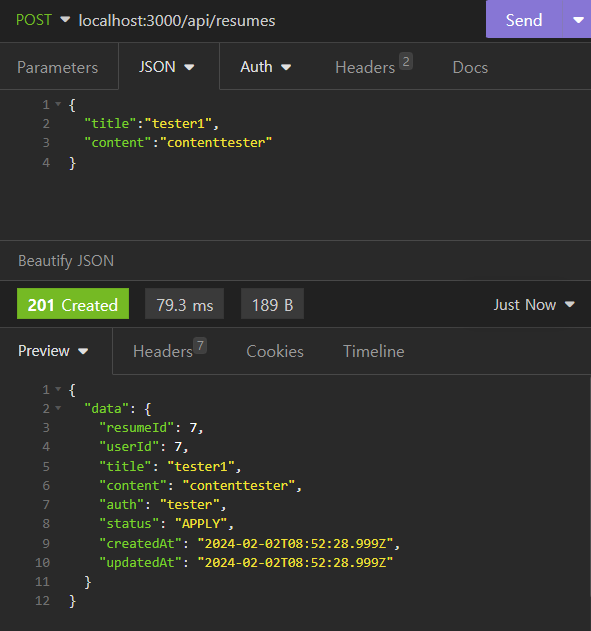The width and height of the screenshot is (591, 631).
Task: Open the Just Now response history dropdown
Action: (534, 305)
